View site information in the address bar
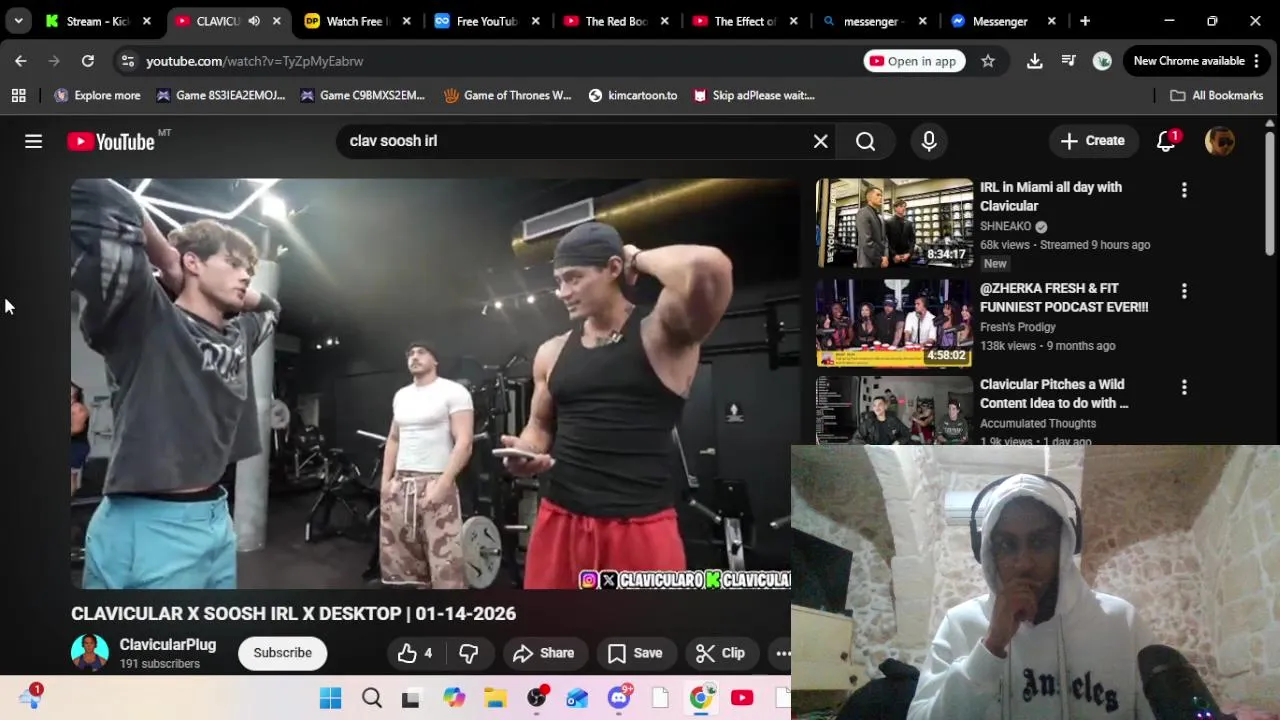 (x=127, y=61)
